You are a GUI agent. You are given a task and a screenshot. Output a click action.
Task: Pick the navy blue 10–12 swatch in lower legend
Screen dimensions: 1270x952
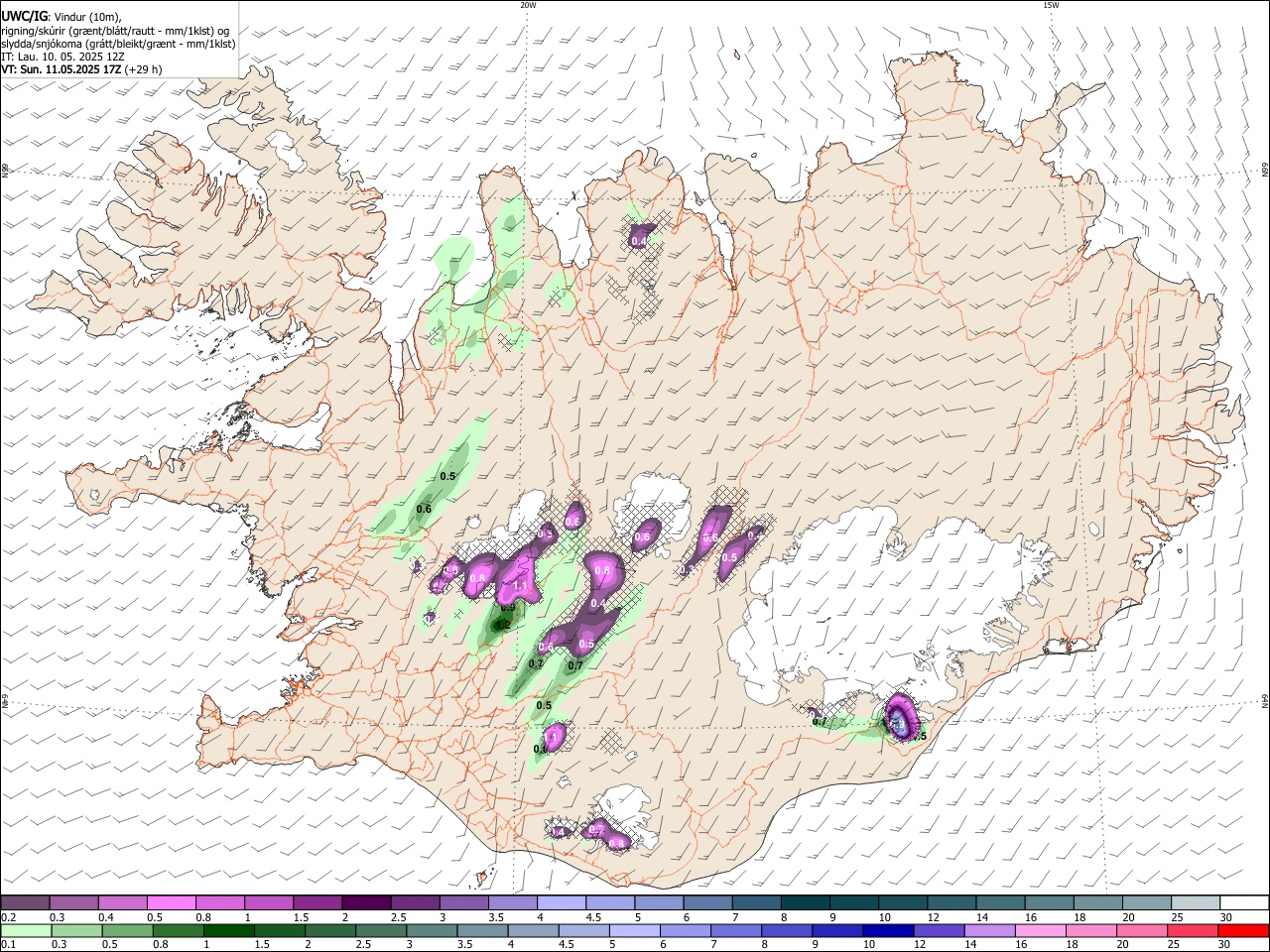888,930
